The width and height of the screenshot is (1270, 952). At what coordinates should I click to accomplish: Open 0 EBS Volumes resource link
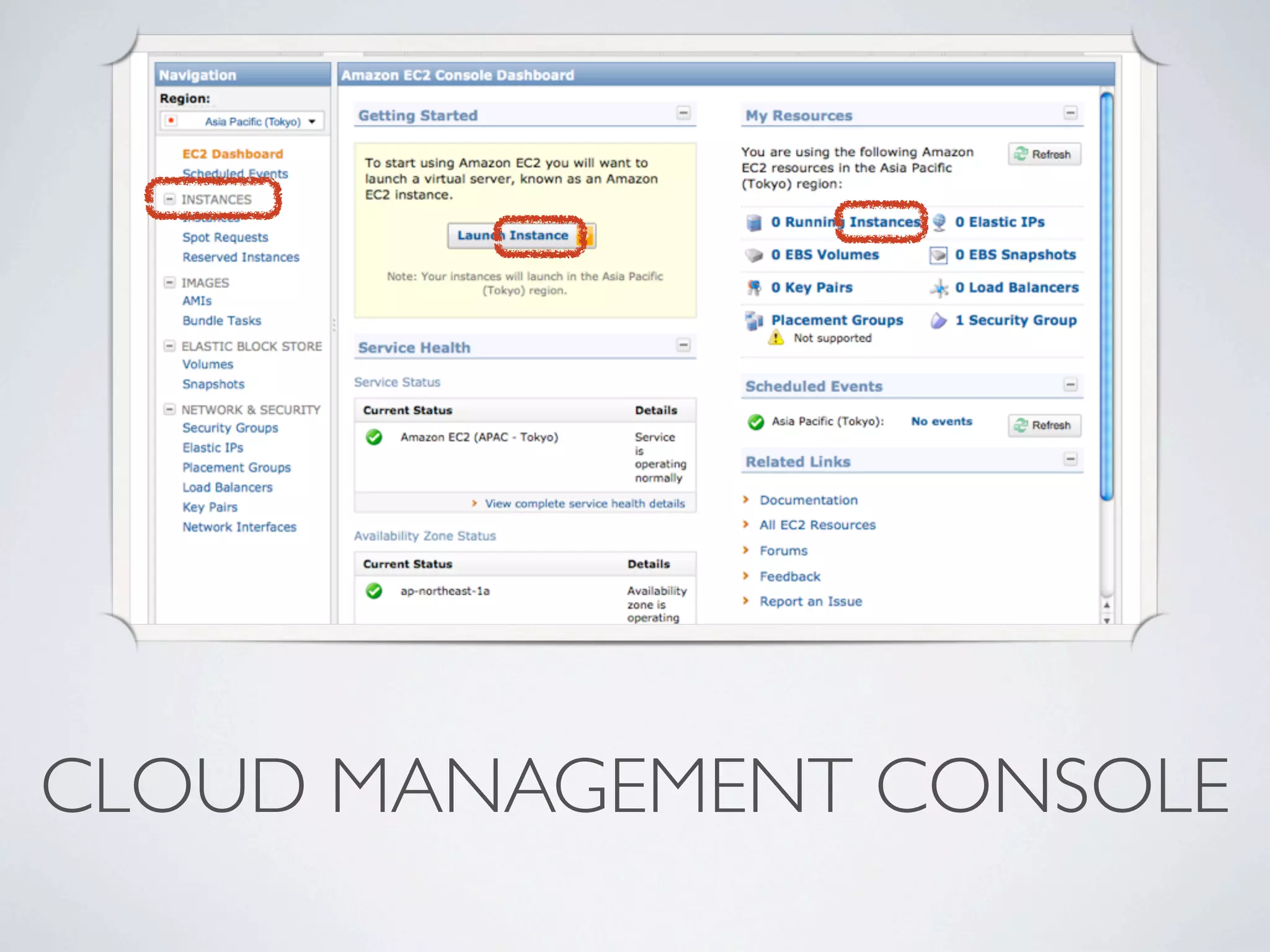(x=825, y=255)
